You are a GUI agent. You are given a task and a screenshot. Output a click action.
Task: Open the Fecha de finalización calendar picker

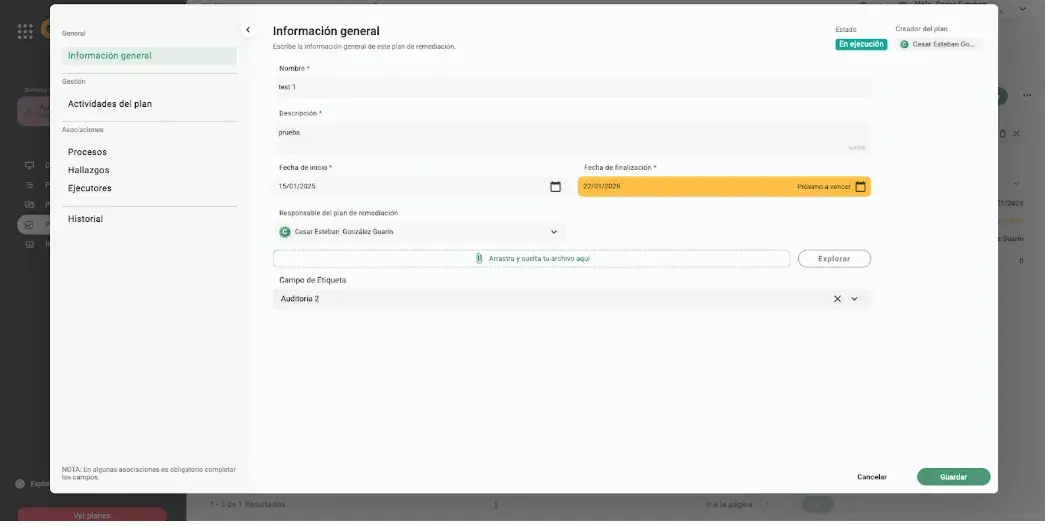pos(860,187)
